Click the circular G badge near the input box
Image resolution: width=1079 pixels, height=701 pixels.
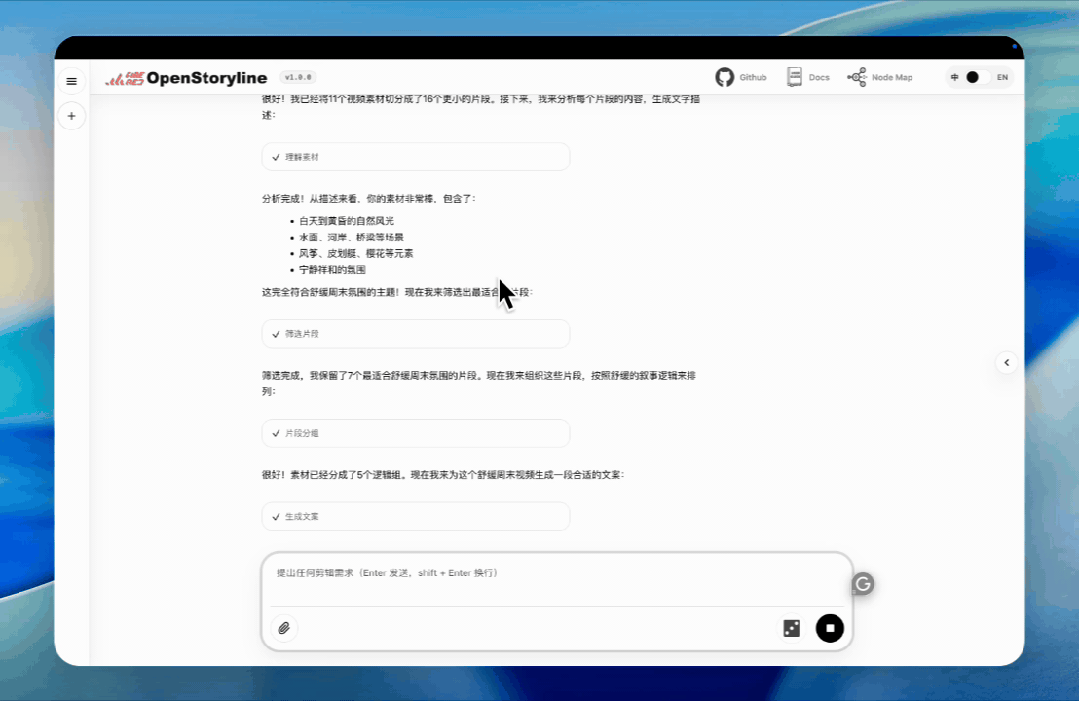861,583
